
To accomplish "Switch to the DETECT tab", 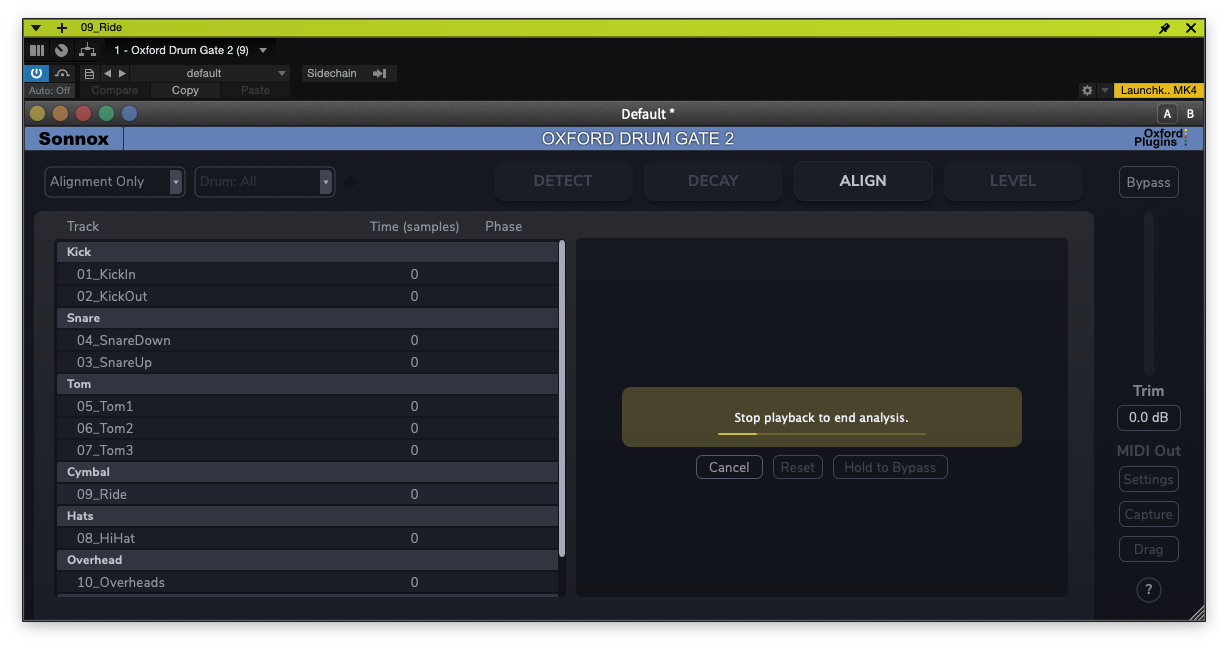I will (563, 181).
